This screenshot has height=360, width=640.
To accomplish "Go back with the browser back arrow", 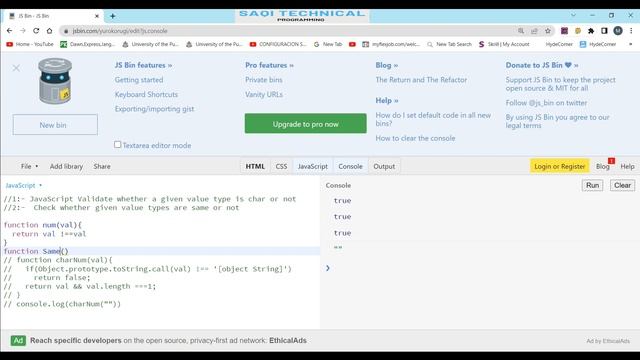I will point(9,31).
